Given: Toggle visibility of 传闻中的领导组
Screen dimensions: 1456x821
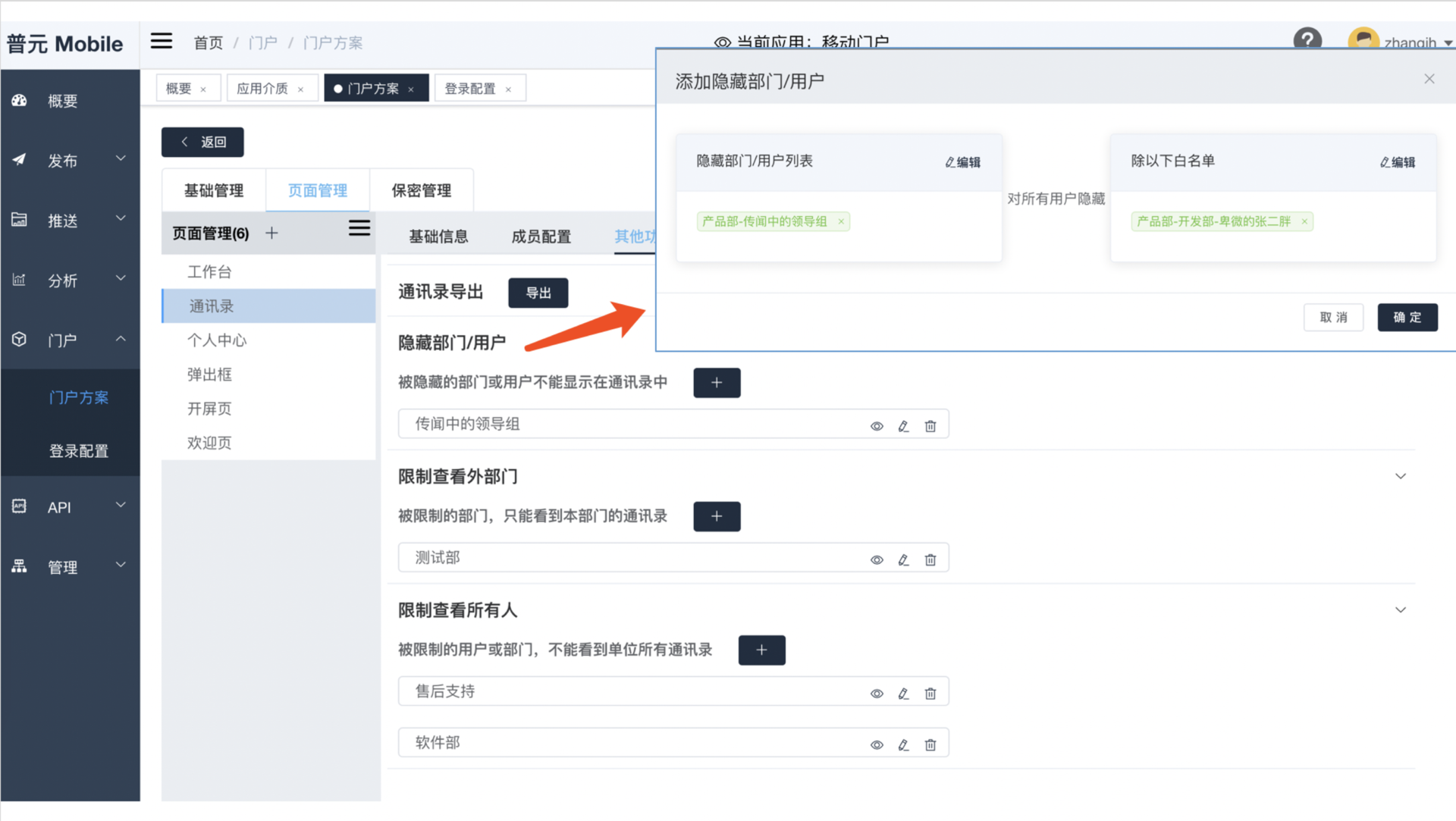Looking at the screenshot, I should coord(877,426).
